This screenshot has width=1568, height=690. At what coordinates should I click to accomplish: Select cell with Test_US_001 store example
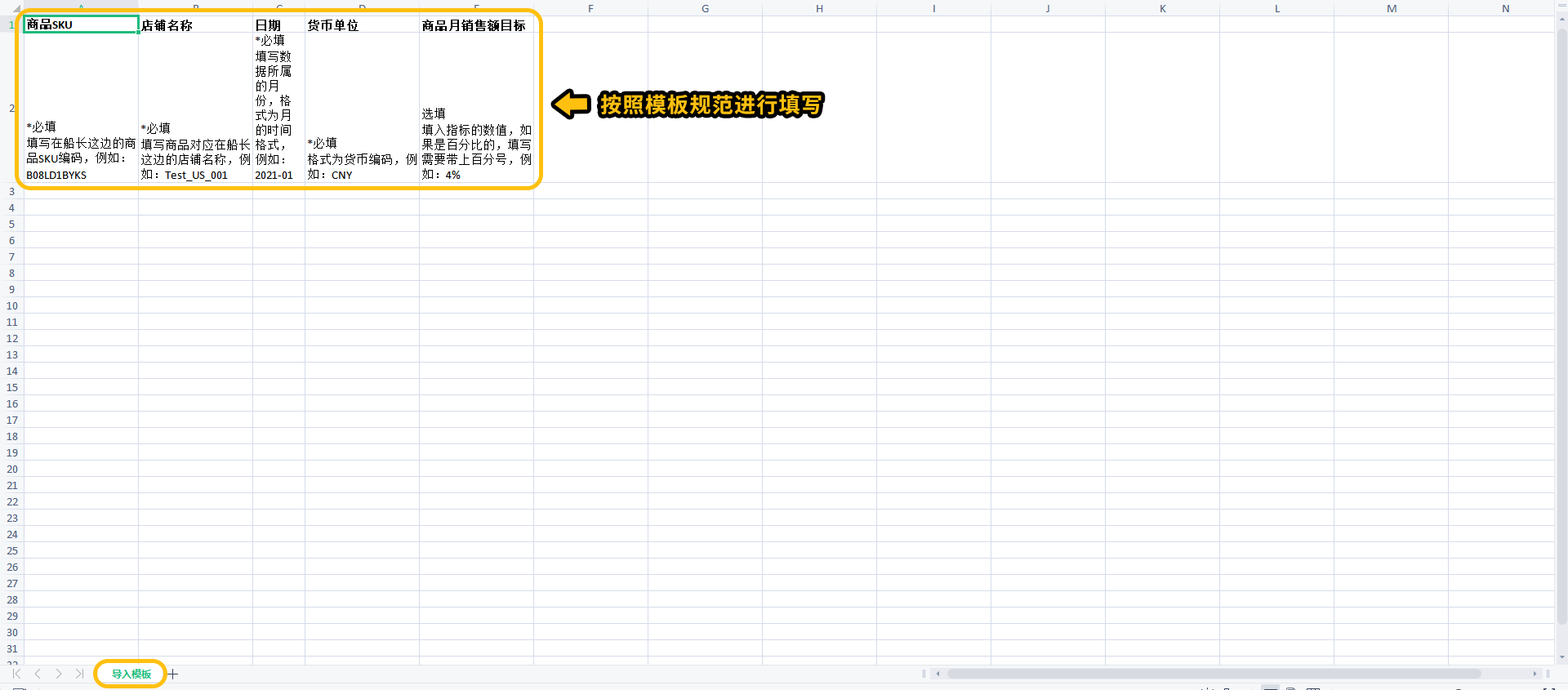pos(195,108)
